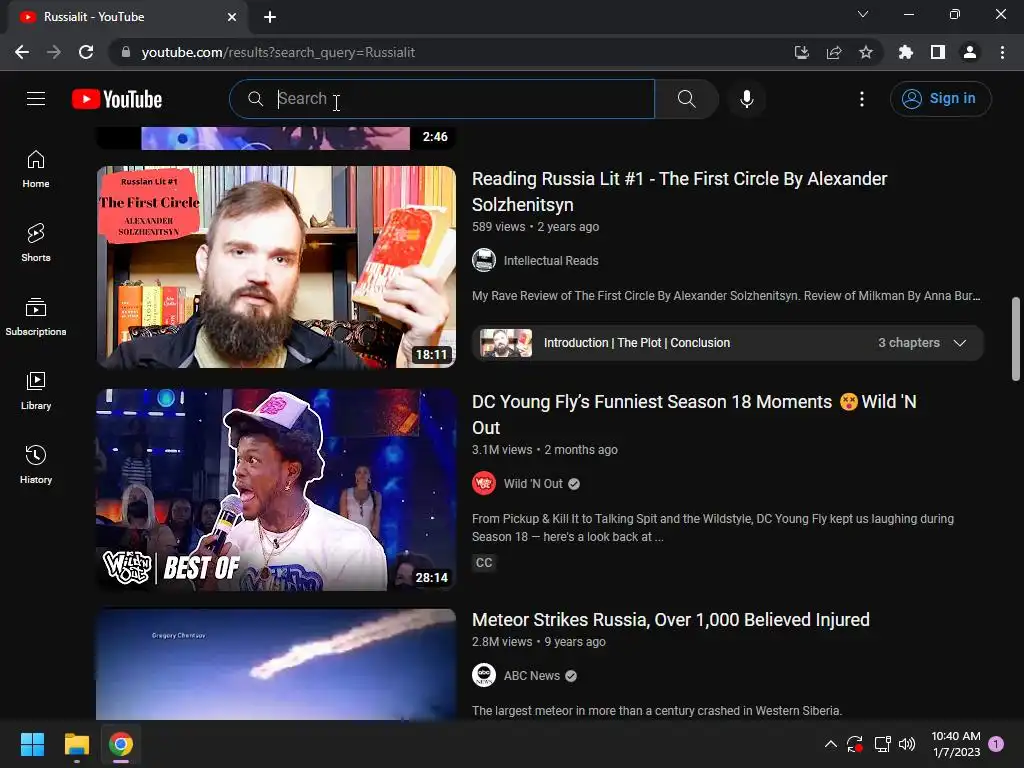Click the share page icon in address bar
This screenshot has height=768, width=1024.
click(834, 52)
